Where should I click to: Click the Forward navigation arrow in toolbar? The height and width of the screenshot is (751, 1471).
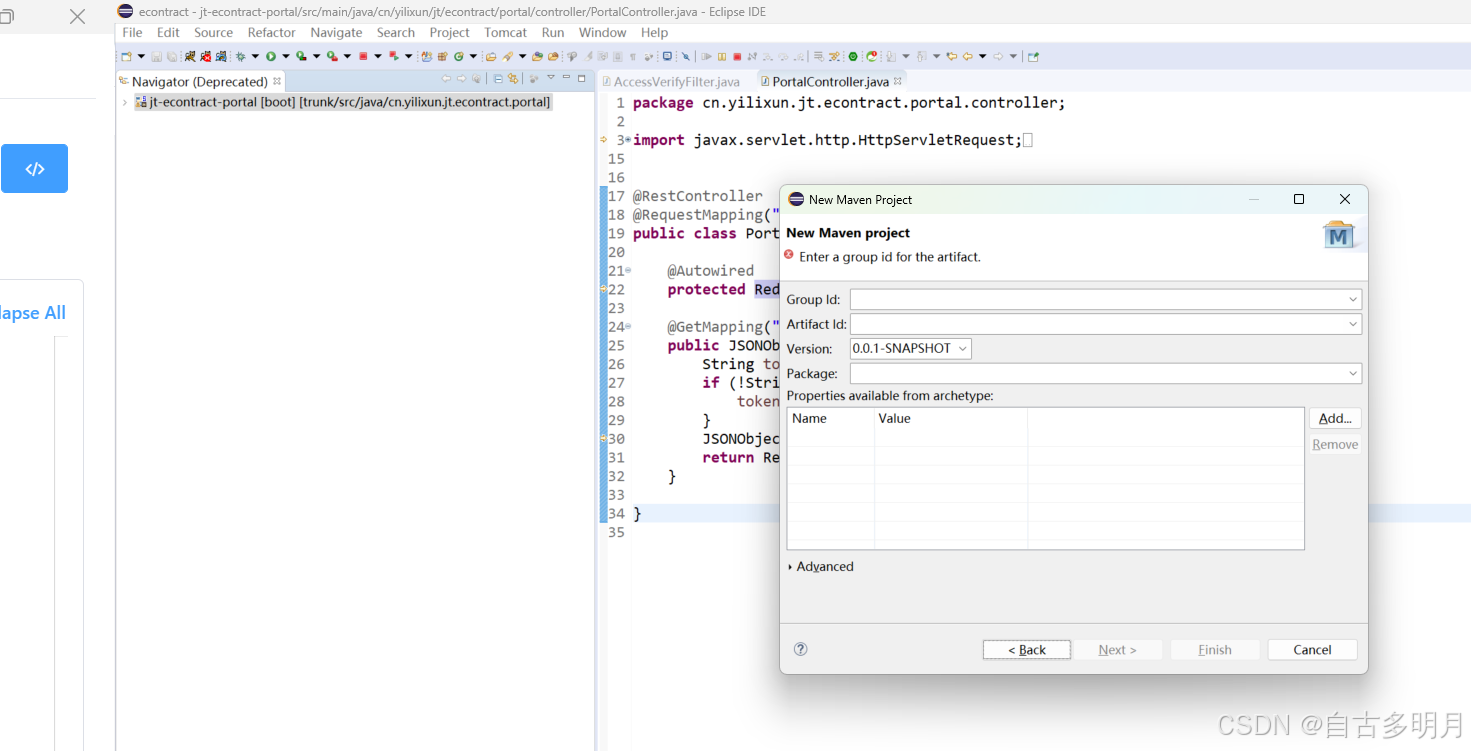tap(998, 56)
